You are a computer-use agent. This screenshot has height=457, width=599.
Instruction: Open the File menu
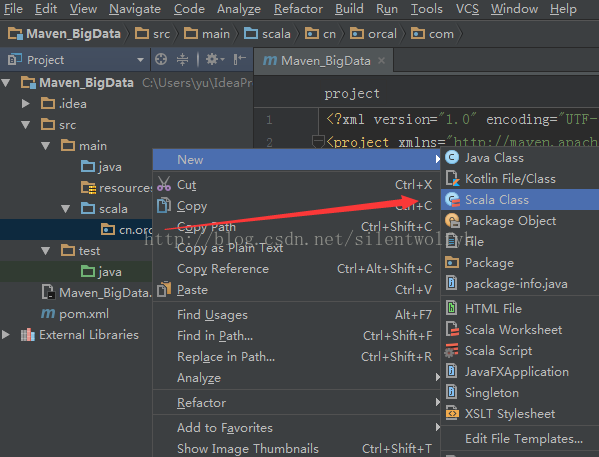coord(13,9)
